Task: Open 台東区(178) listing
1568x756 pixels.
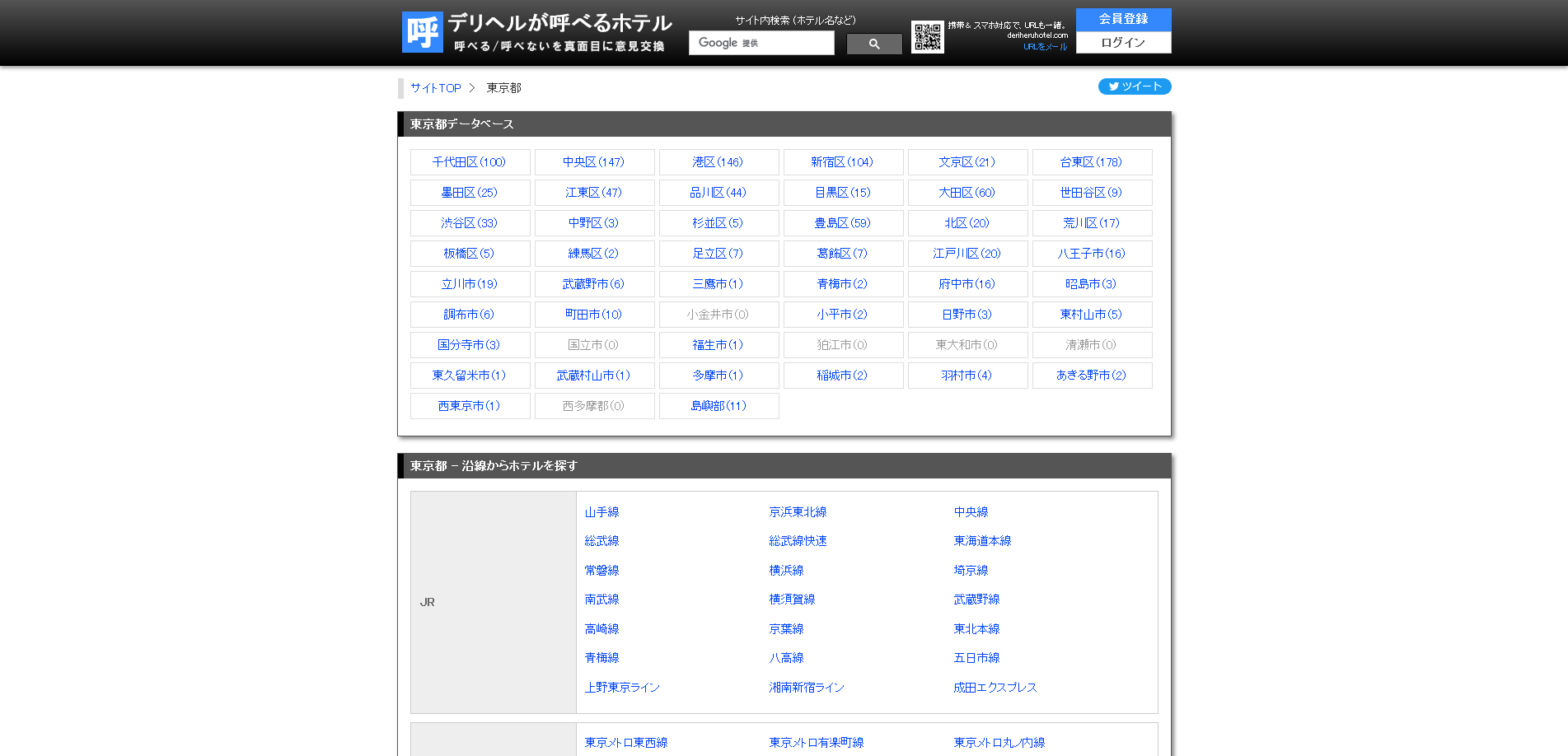Action: pyautogui.click(x=1092, y=162)
